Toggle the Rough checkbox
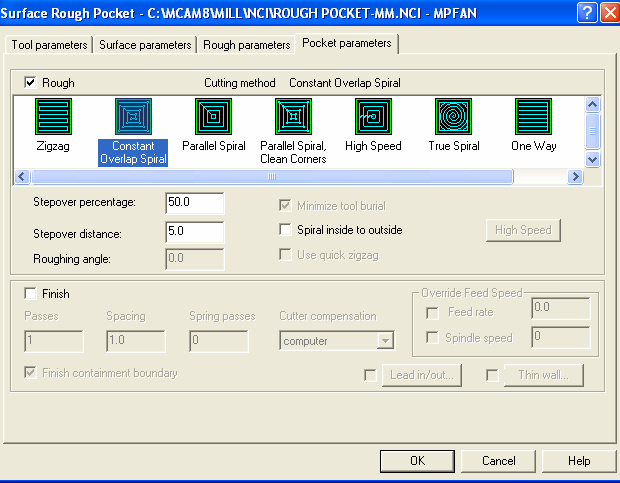Screen dimensions: 620x483 (x=30, y=83)
